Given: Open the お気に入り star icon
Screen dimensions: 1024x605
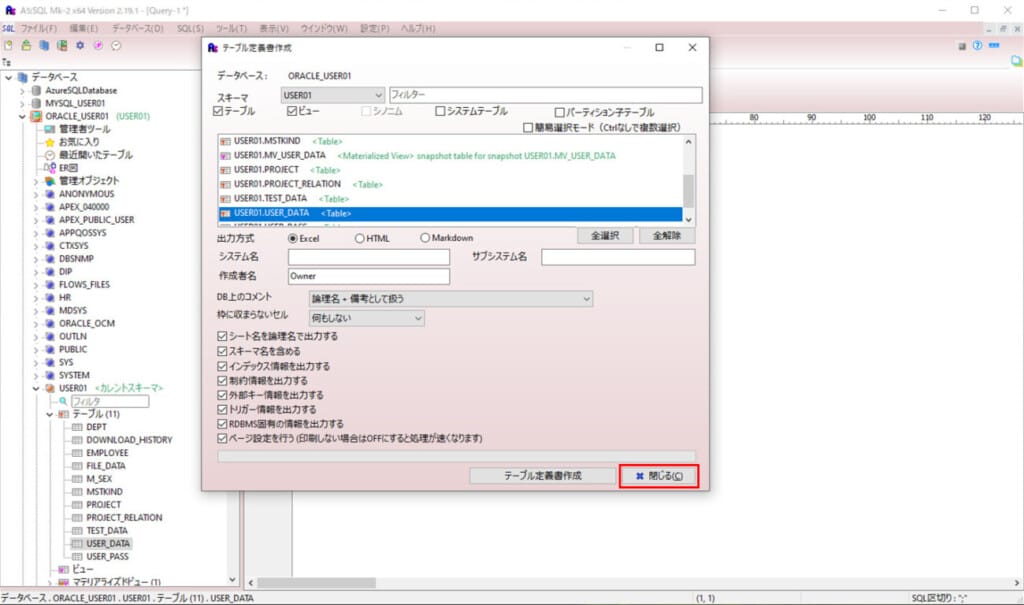Looking at the screenshot, I should [x=49, y=141].
